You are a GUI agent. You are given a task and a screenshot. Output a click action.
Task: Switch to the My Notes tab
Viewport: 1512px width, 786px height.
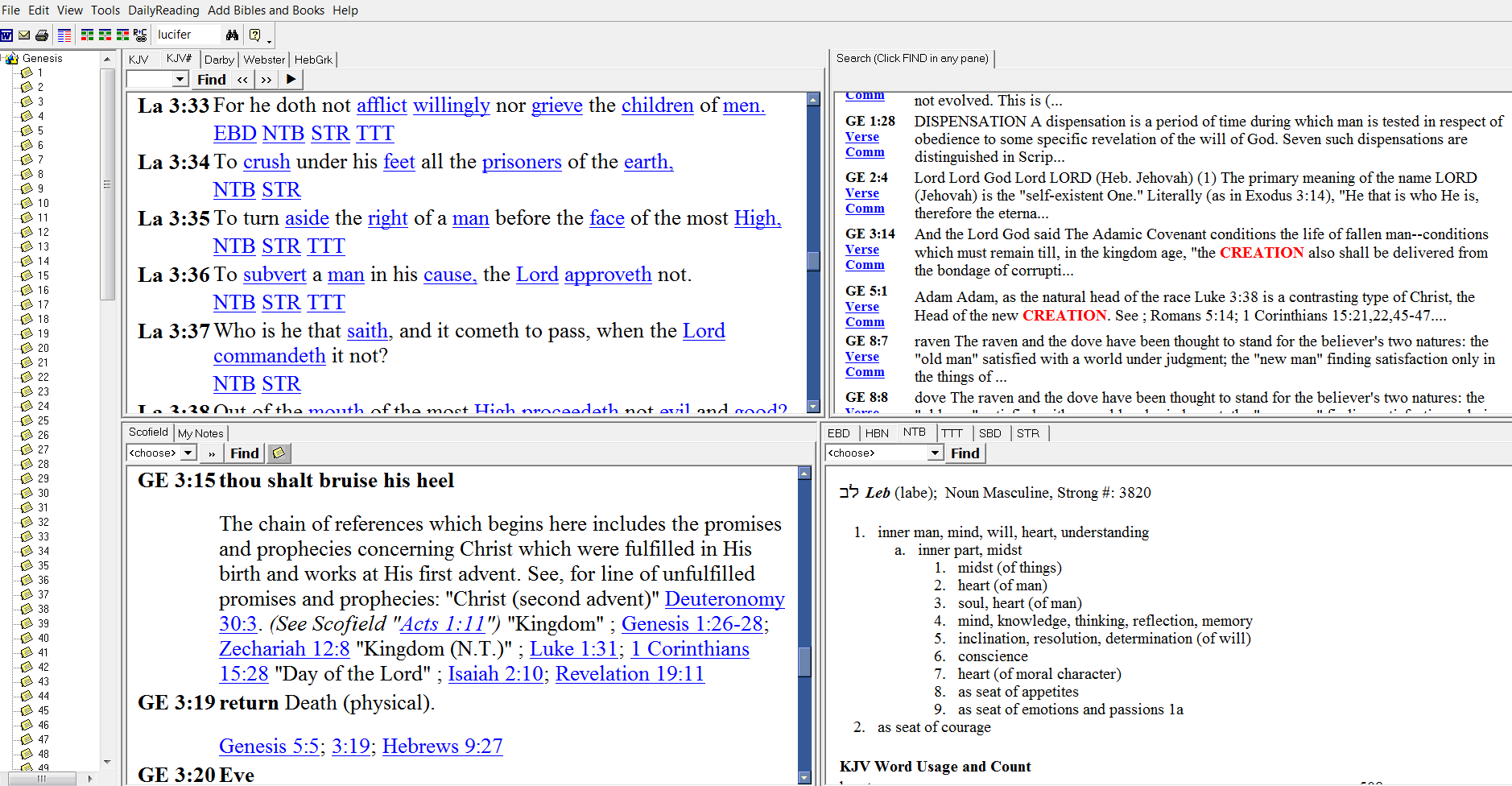pyautogui.click(x=200, y=433)
